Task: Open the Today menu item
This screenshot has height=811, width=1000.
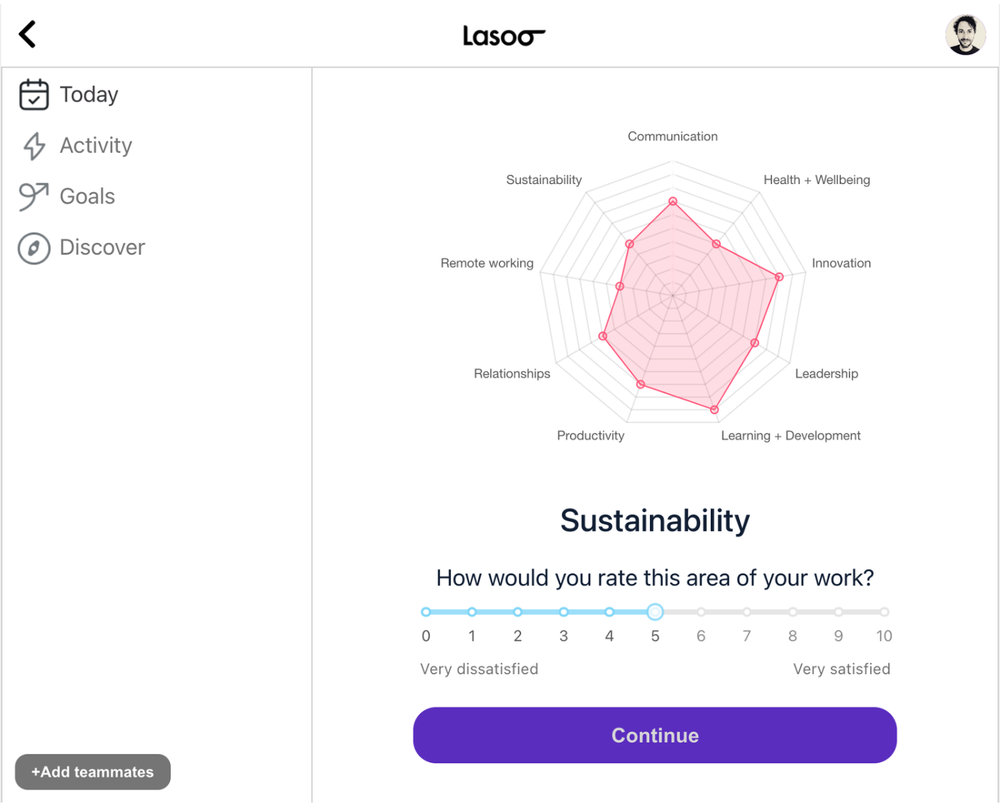Action: [x=88, y=95]
